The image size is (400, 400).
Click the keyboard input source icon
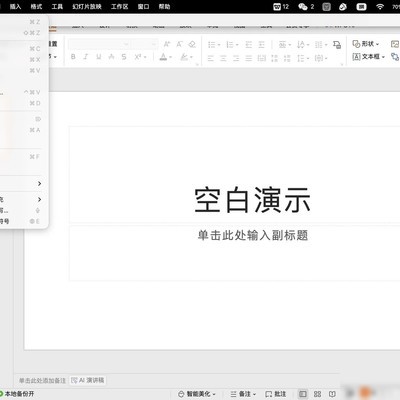coord(361,6)
